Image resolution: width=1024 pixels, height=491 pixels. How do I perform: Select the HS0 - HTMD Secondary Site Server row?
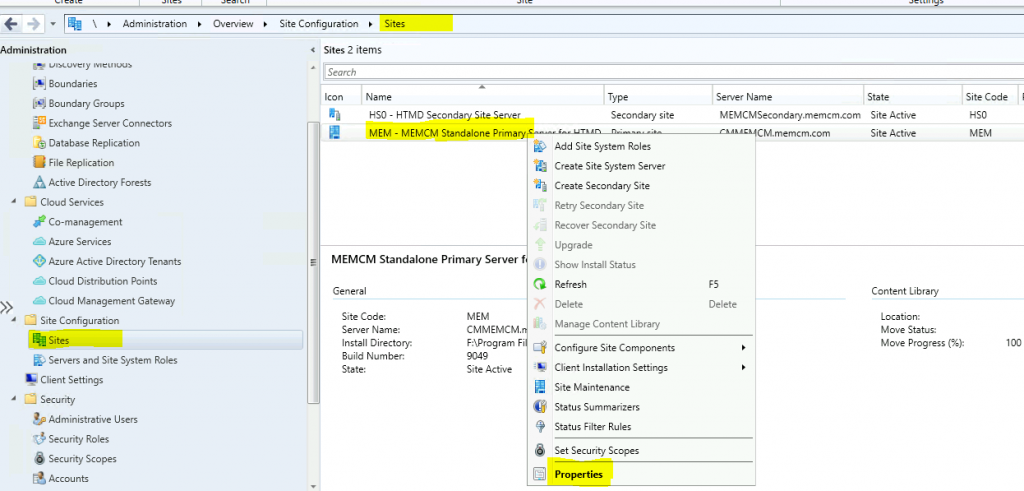pos(673,115)
